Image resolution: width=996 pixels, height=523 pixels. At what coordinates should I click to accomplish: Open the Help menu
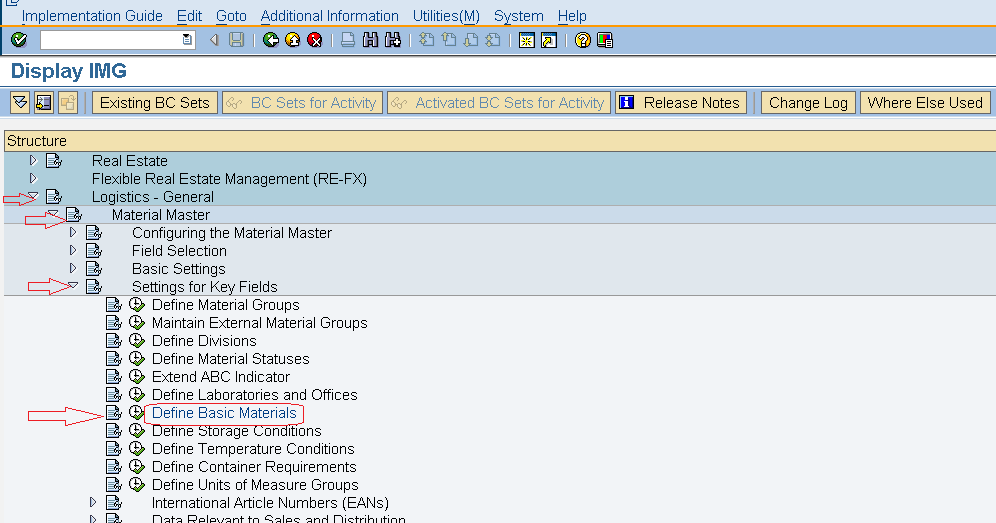click(x=572, y=16)
